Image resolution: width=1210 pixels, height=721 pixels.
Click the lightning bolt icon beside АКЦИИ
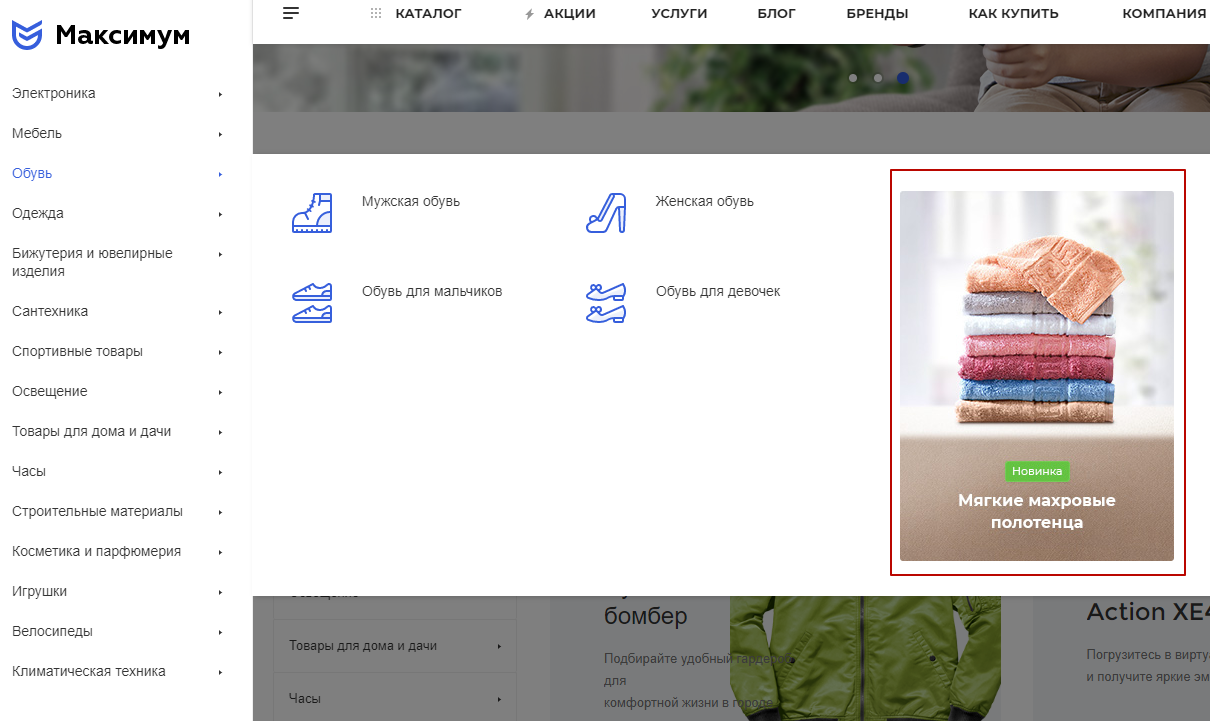coord(530,14)
